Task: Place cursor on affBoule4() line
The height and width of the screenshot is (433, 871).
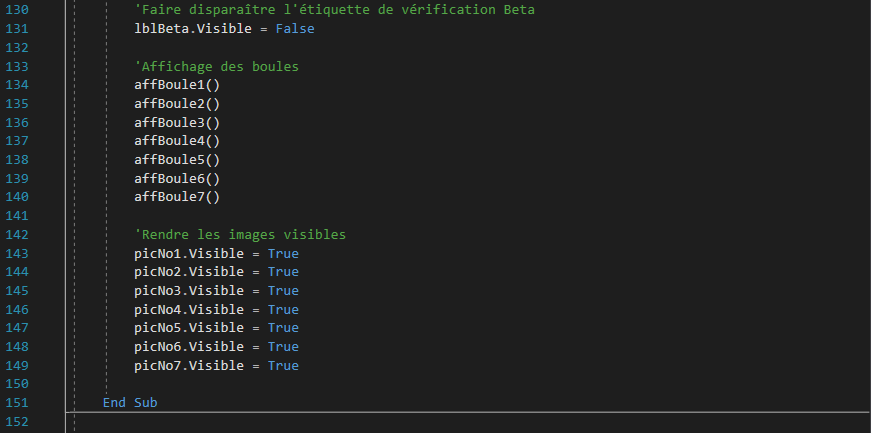Action: tap(177, 141)
